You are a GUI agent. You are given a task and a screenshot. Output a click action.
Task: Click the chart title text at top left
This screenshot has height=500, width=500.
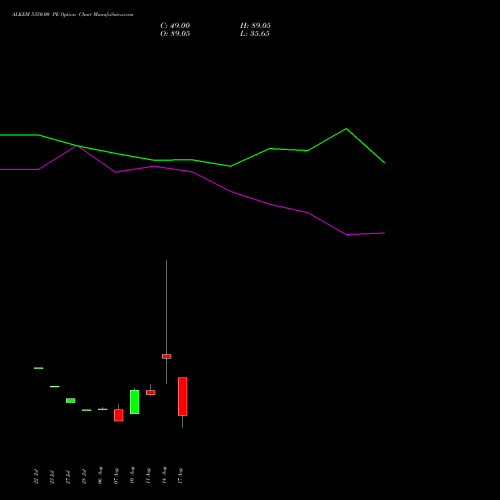point(73,14)
